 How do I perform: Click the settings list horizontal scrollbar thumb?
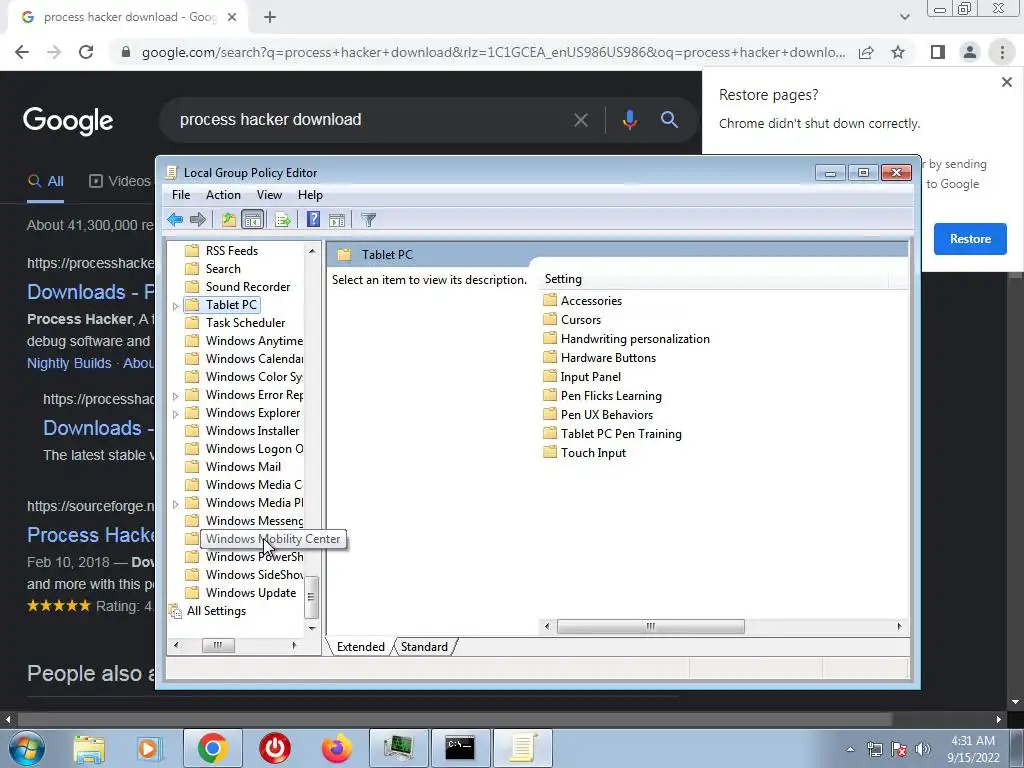pyautogui.click(x=650, y=626)
